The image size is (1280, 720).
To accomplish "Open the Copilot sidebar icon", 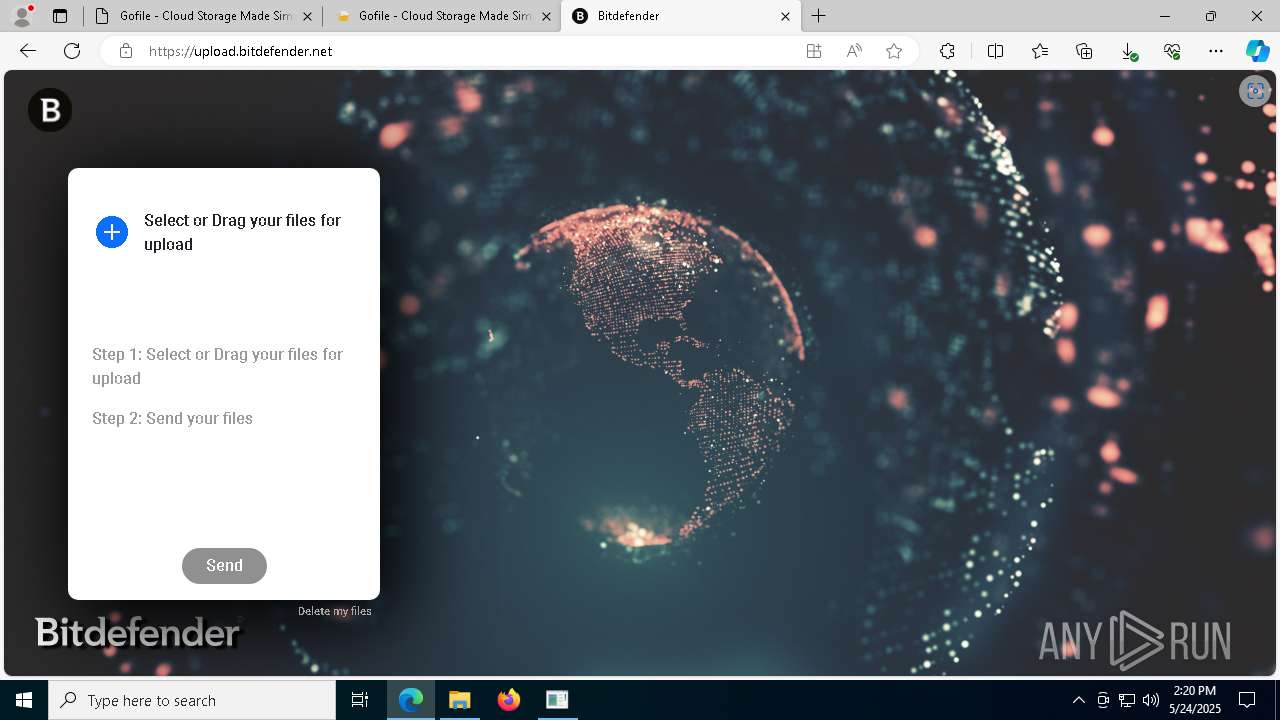I will point(1257,51).
